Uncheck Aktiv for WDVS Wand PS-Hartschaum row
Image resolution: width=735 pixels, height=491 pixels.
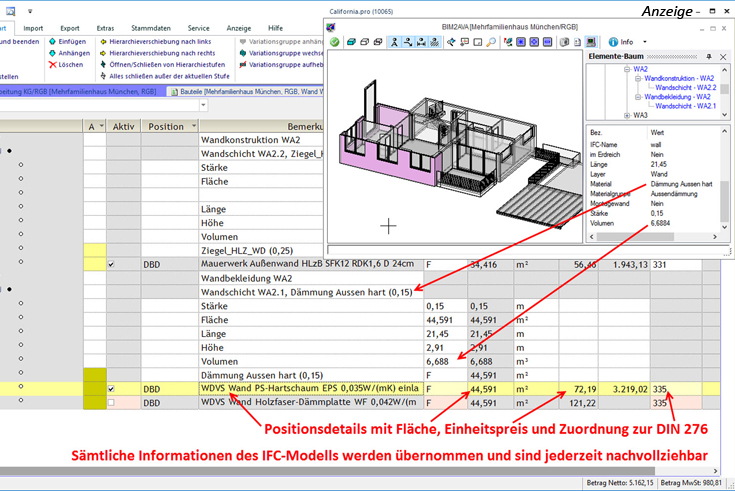coord(111,389)
